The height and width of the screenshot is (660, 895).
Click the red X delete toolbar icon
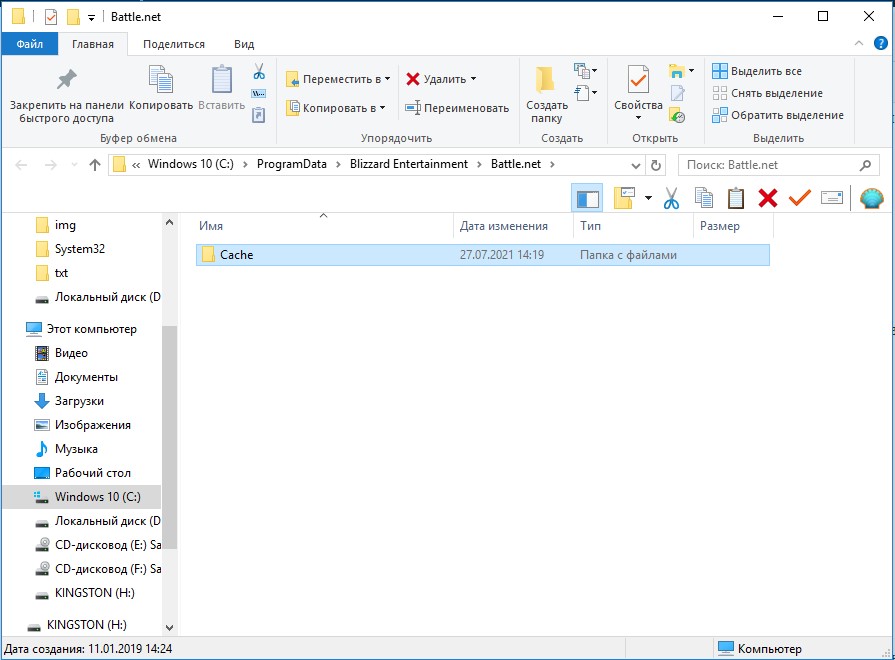click(x=768, y=198)
